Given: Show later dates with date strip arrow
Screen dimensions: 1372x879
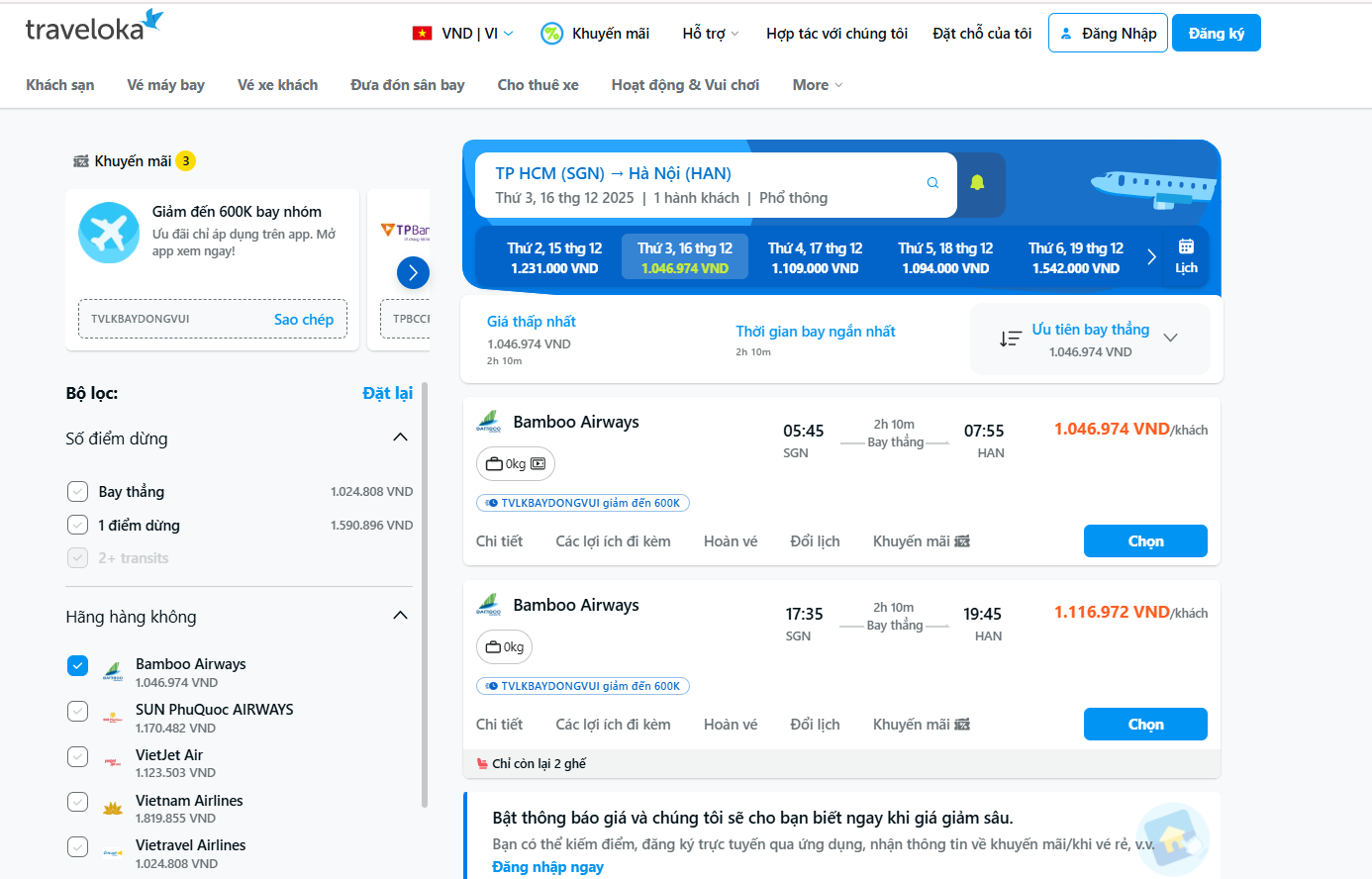Looking at the screenshot, I should (1151, 257).
